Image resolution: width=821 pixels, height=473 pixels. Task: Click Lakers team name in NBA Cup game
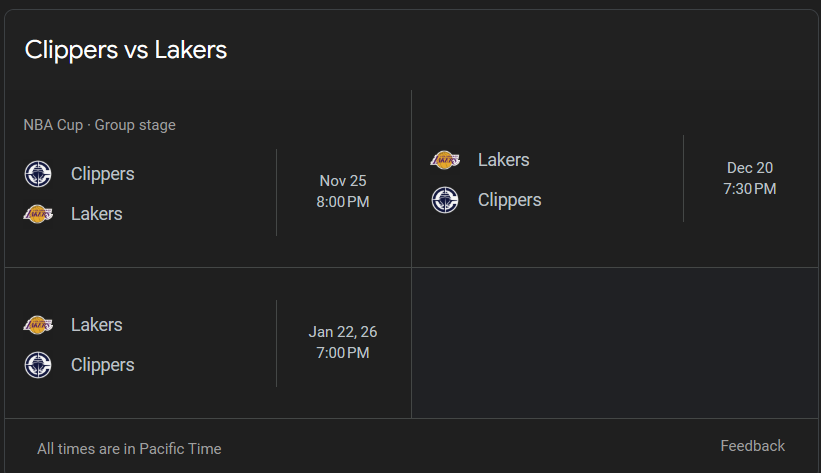(96, 214)
